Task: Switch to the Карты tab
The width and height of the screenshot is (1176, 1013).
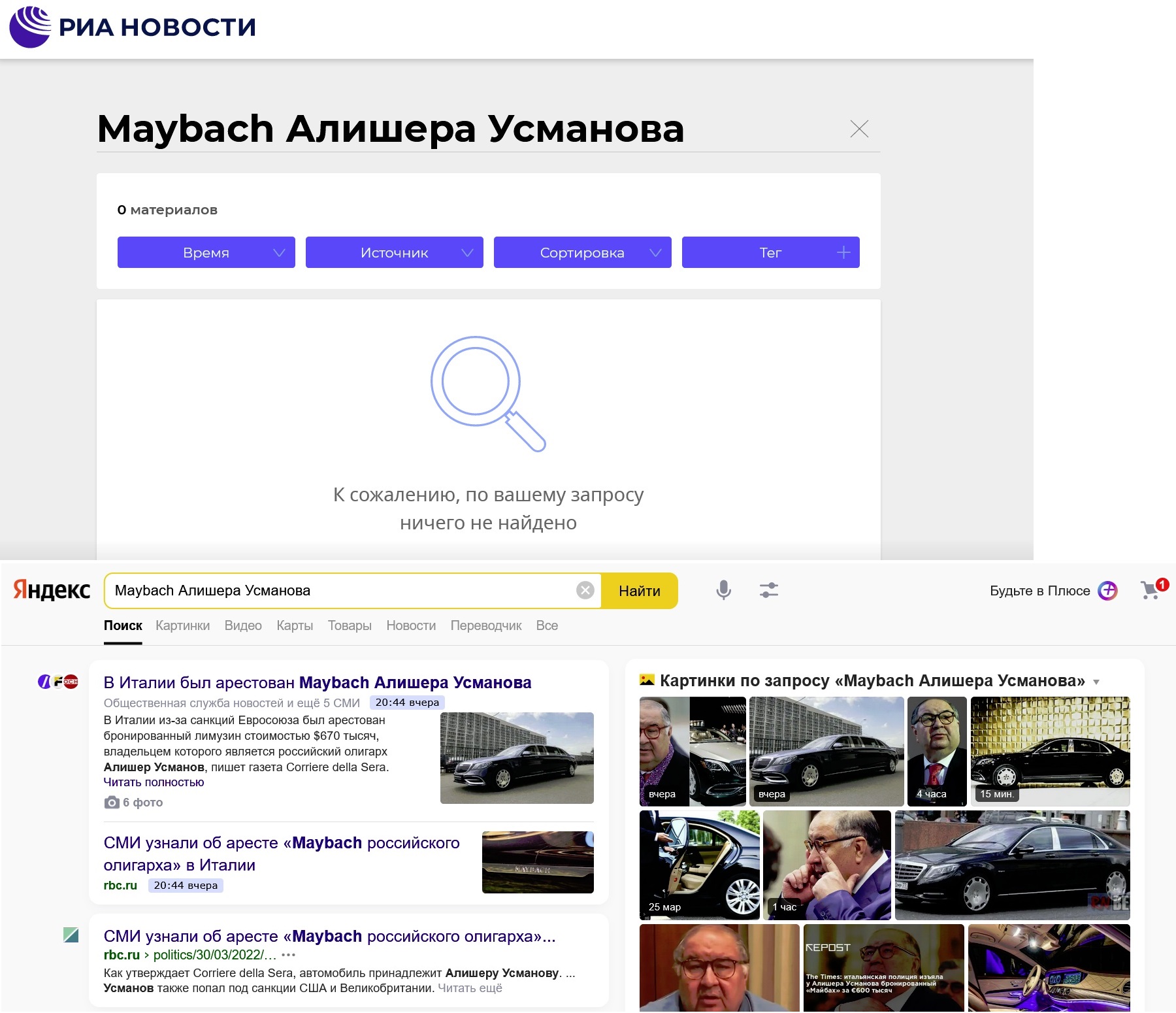Action: click(x=295, y=625)
